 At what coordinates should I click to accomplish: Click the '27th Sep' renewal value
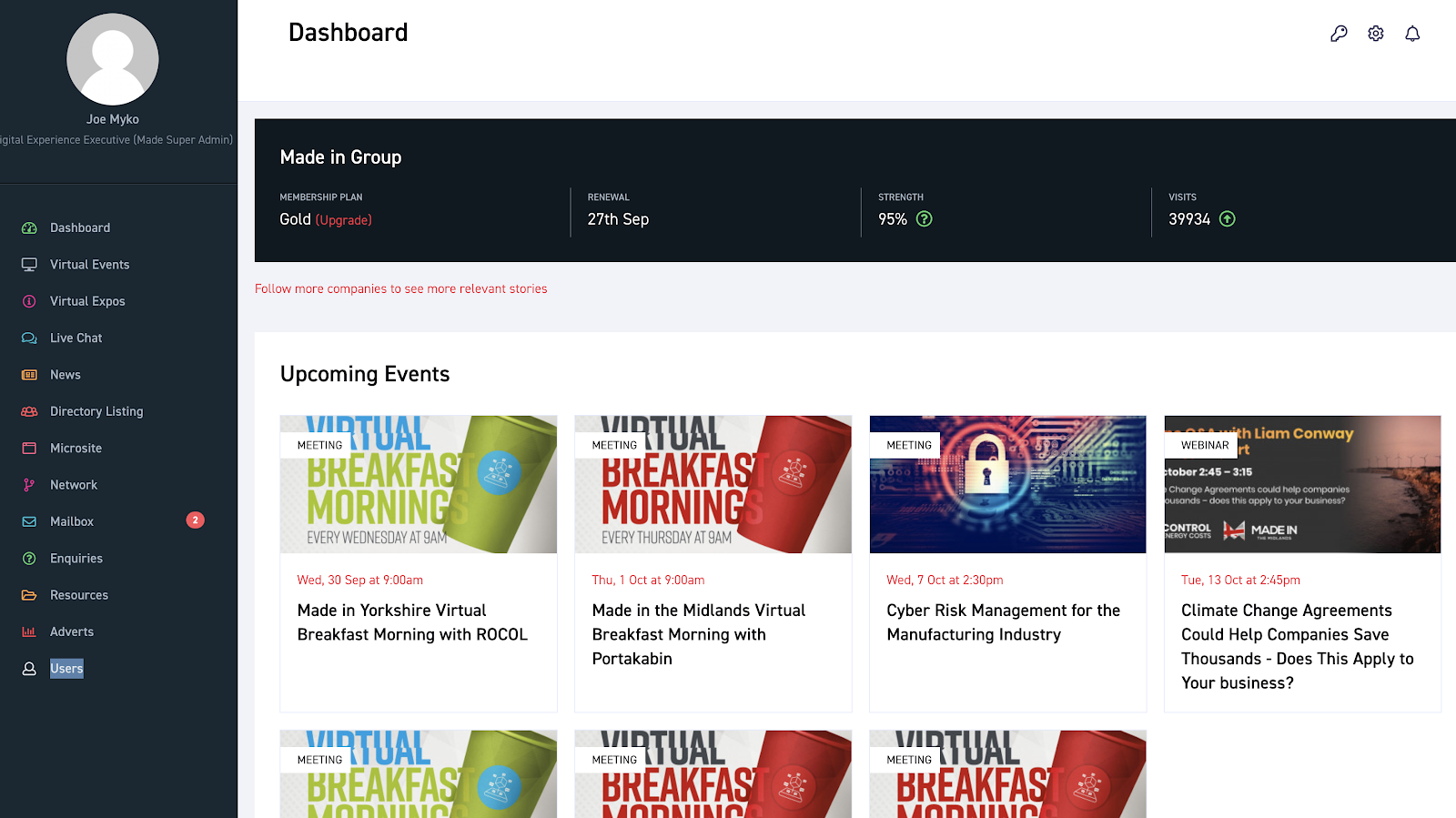pyautogui.click(x=618, y=219)
